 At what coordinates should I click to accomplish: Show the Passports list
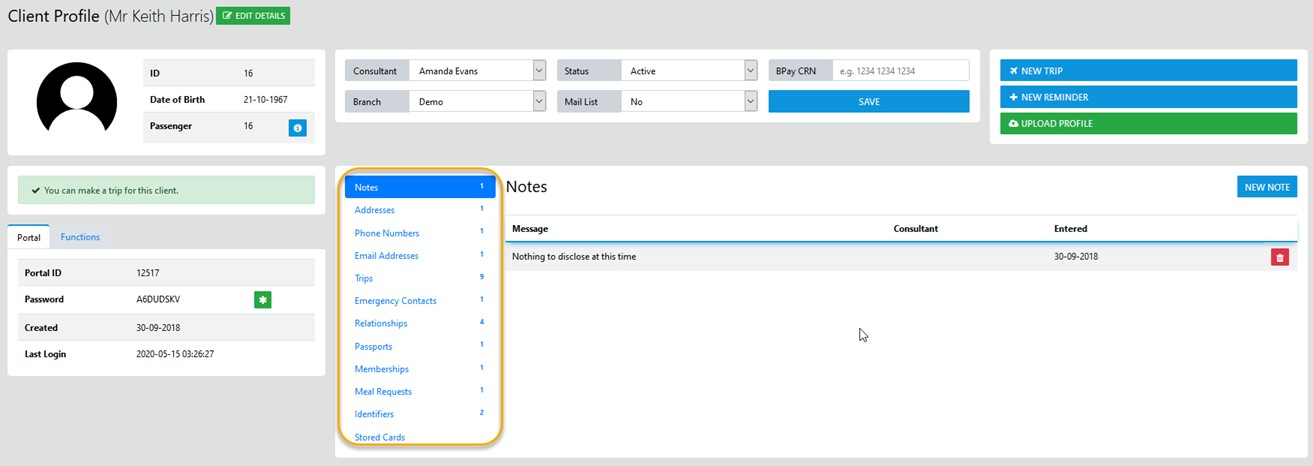pyautogui.click(x=373, y=346)
